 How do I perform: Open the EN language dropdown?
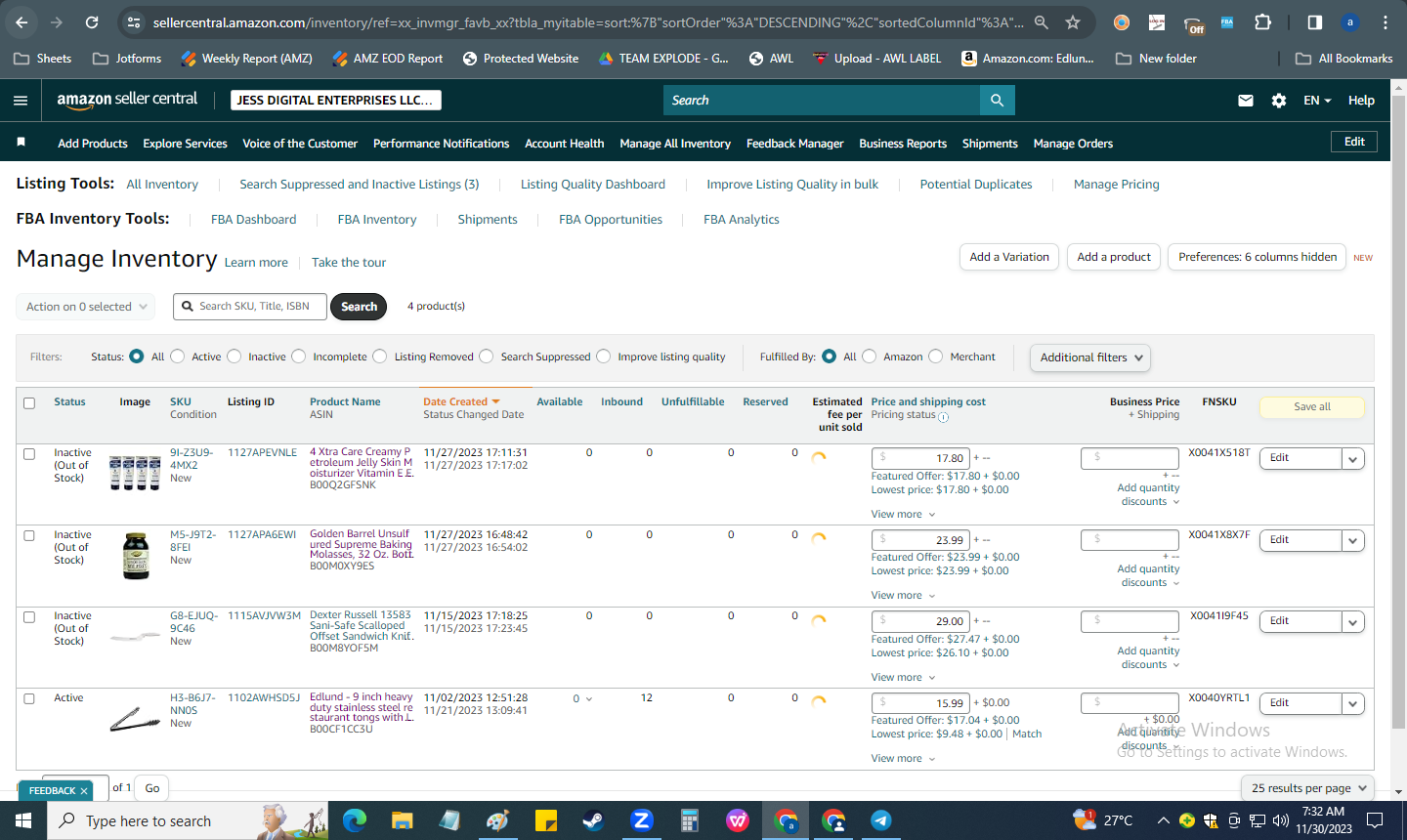pyautogui.click(x=1317, y=101)
